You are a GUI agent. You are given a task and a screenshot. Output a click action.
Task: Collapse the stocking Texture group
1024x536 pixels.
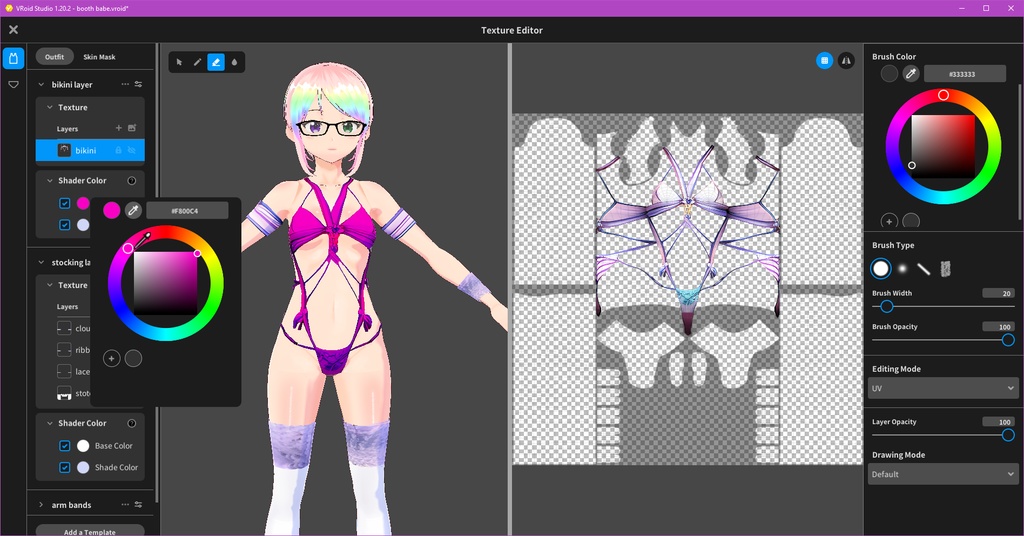(x=50, y=285)
